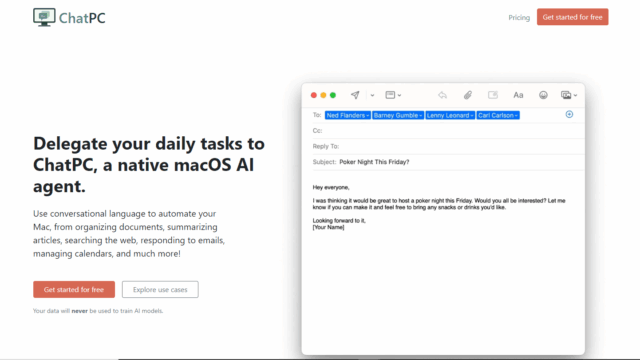Click the include attachments window icon
Screen dimensions: 640x360
tap(493, 95)
